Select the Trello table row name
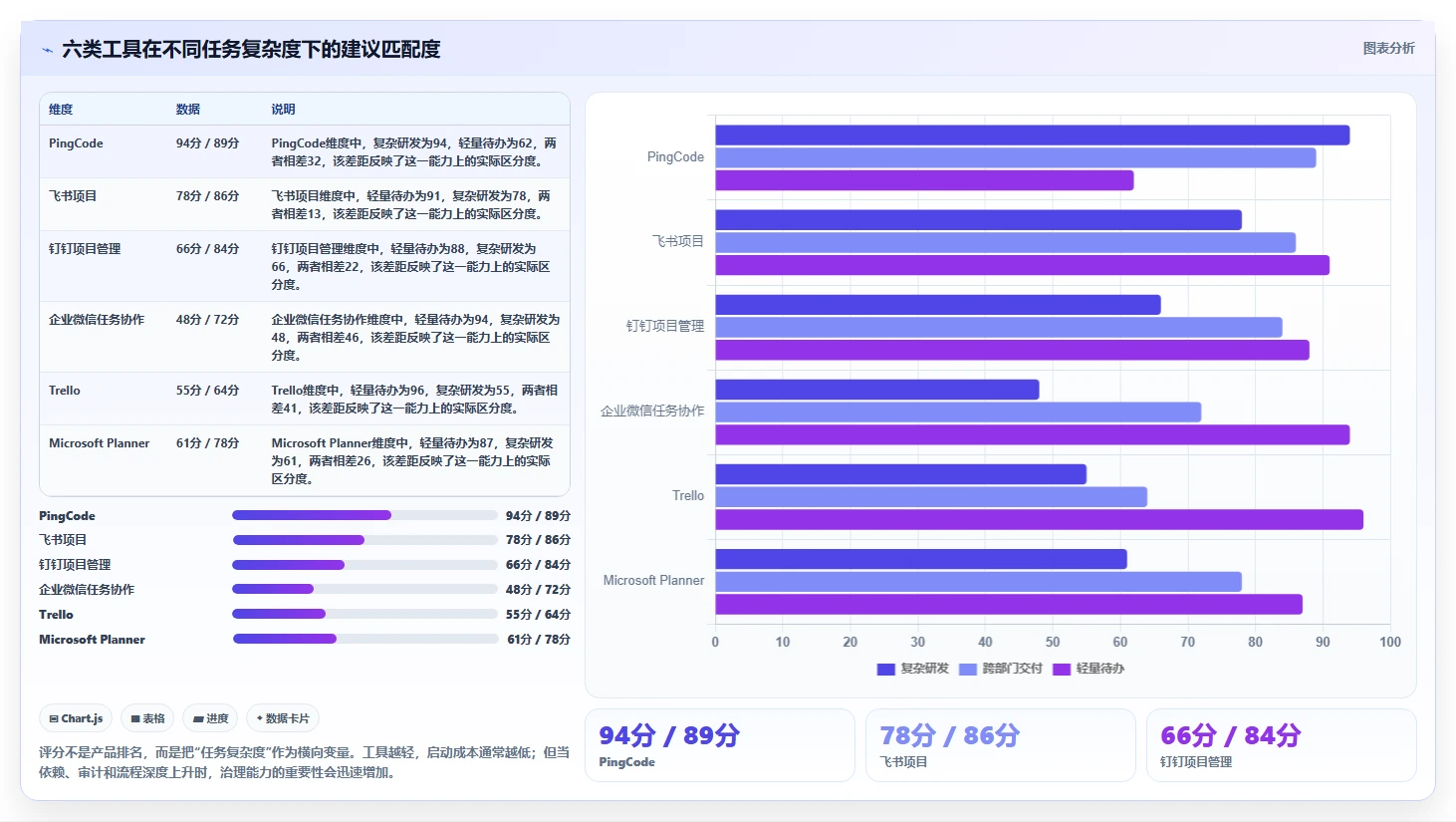Screen dimensions: 1456x822 click(65, 391)
